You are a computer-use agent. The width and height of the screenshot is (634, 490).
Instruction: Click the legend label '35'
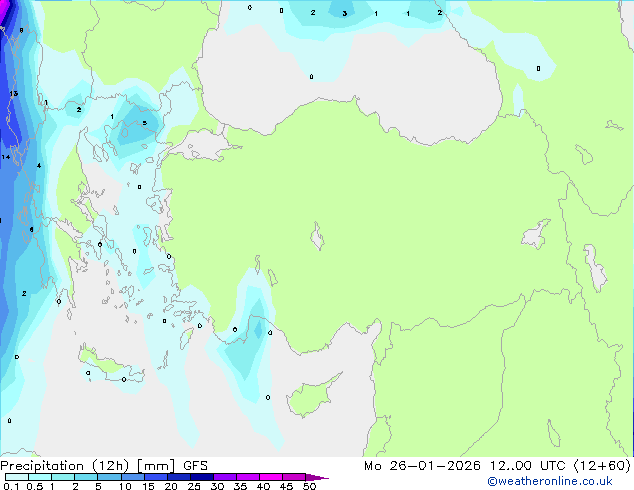point(240,486)
